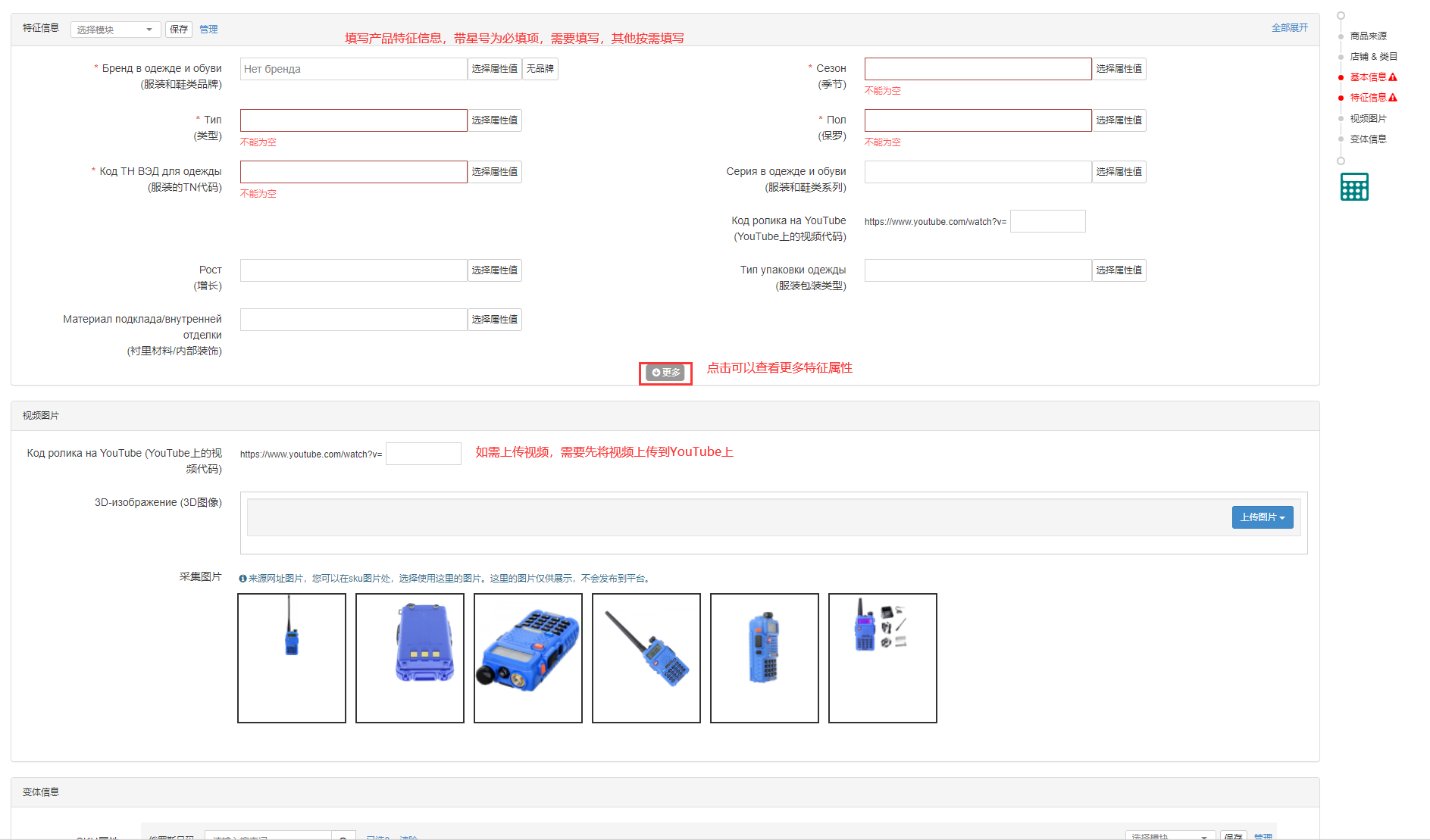The width and height of the screenshot is (1430, 840).
Task: Select thumbnail of tilted radio with antenna
Action: (x=646, y=658)
